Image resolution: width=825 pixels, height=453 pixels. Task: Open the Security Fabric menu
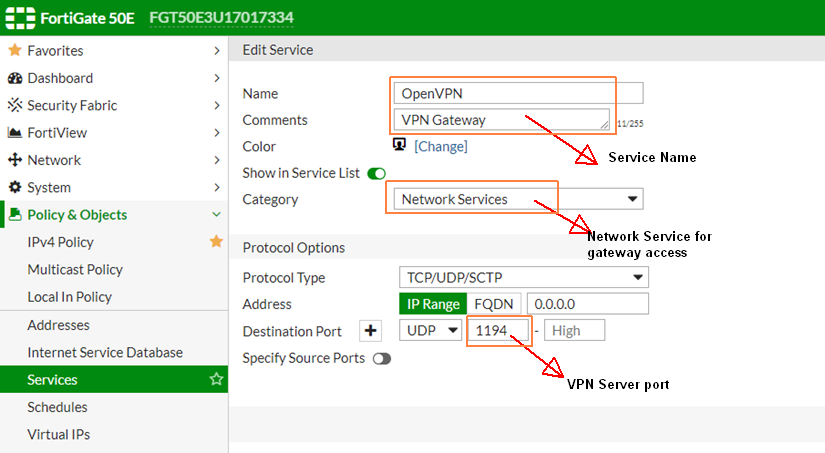[x=114, y=105]
